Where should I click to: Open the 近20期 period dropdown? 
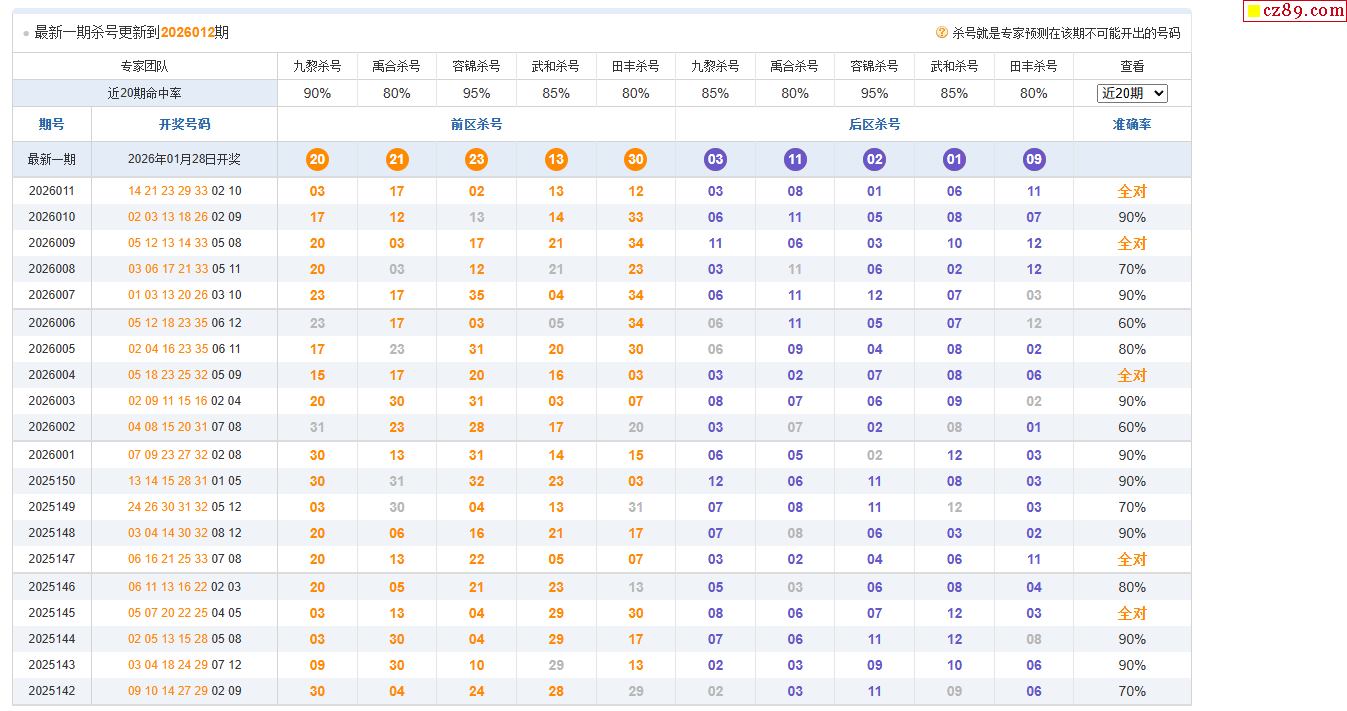pos(1132,93)
